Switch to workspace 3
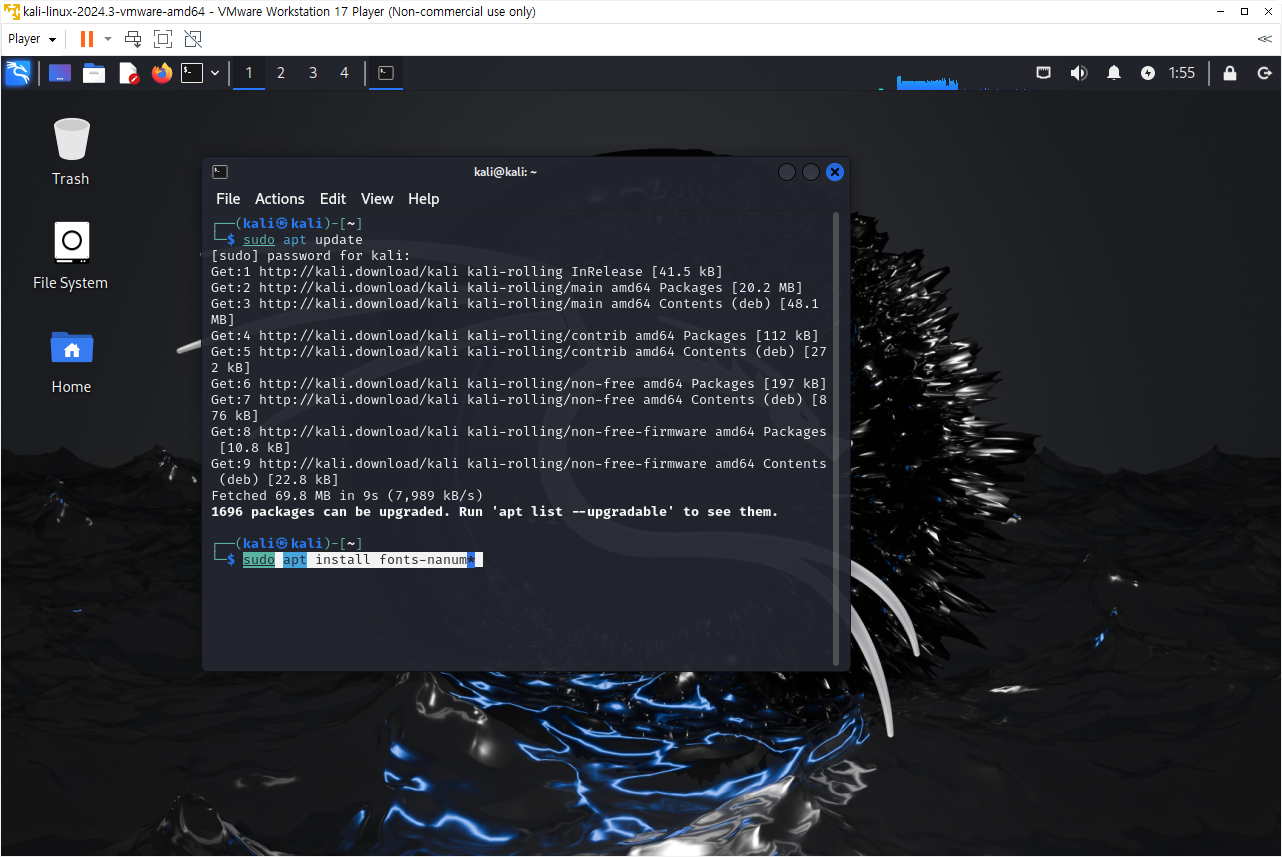Screen dimensions: 1282x857 click(313, 73)
